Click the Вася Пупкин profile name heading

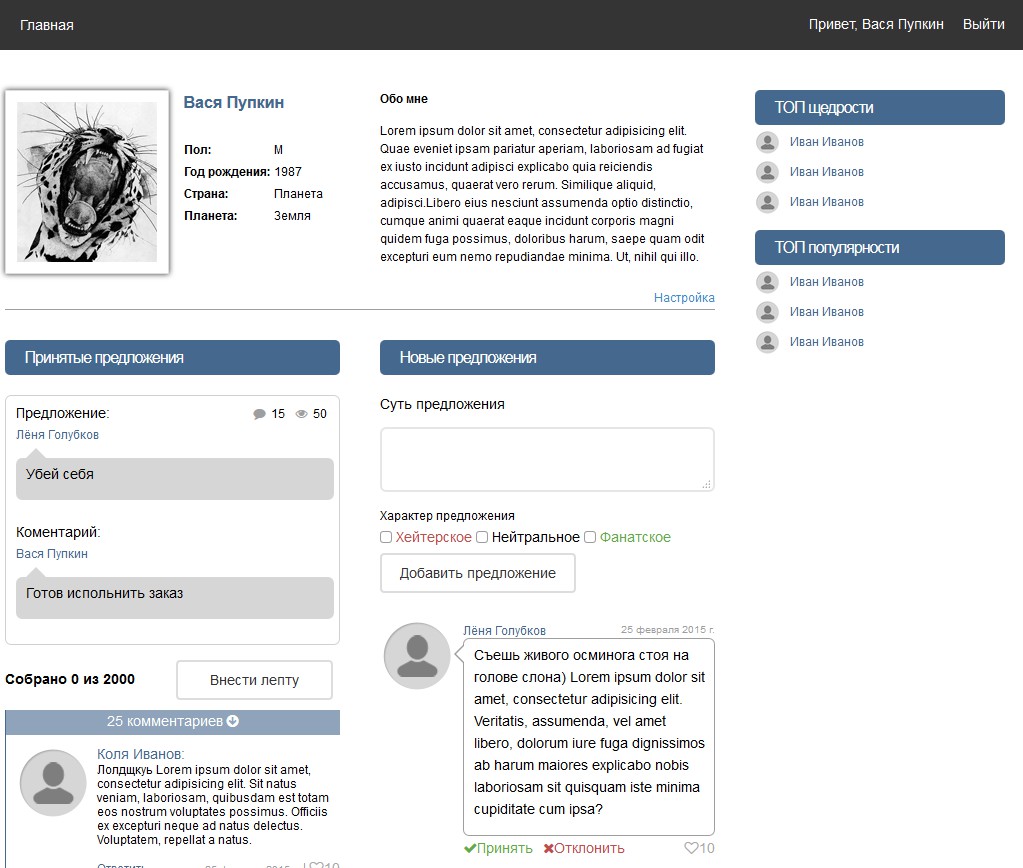[x=234, y=102]
